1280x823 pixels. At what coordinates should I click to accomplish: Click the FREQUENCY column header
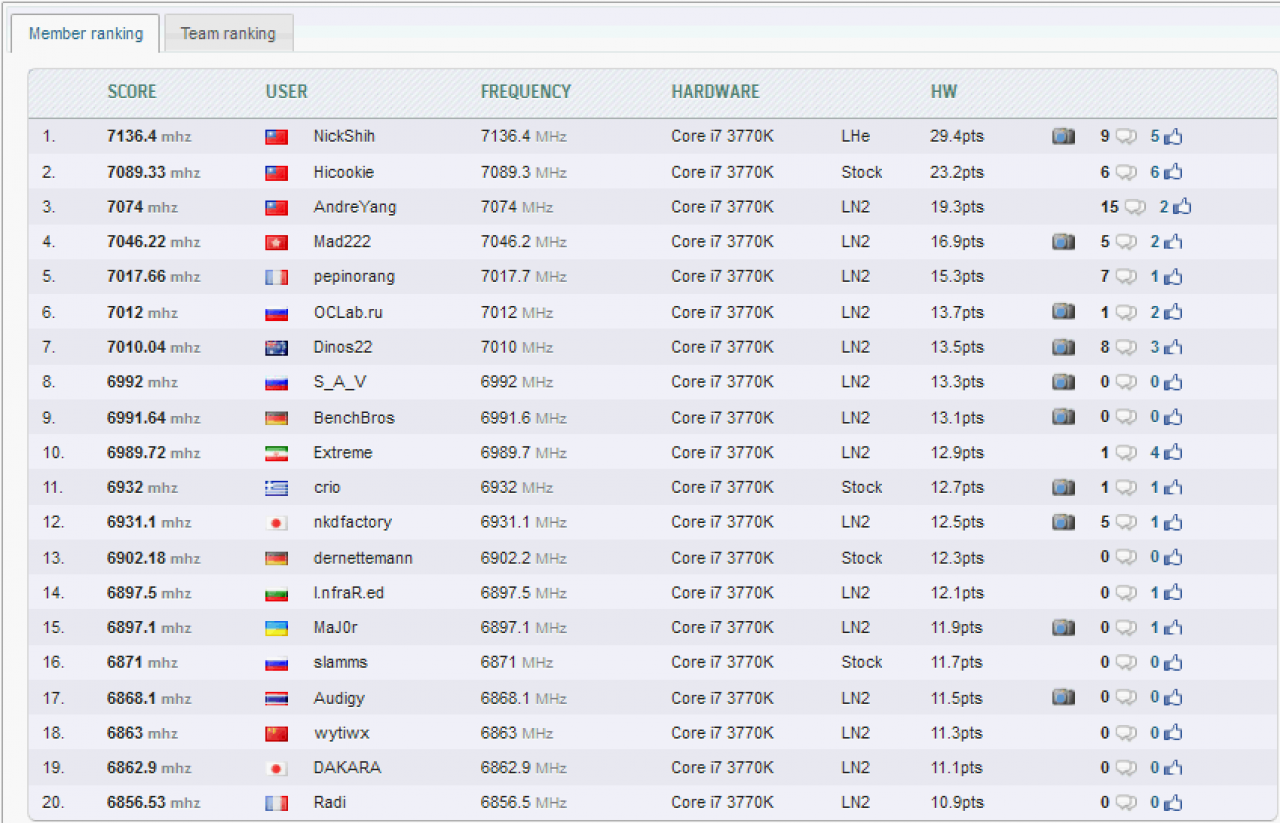(526, 91)
